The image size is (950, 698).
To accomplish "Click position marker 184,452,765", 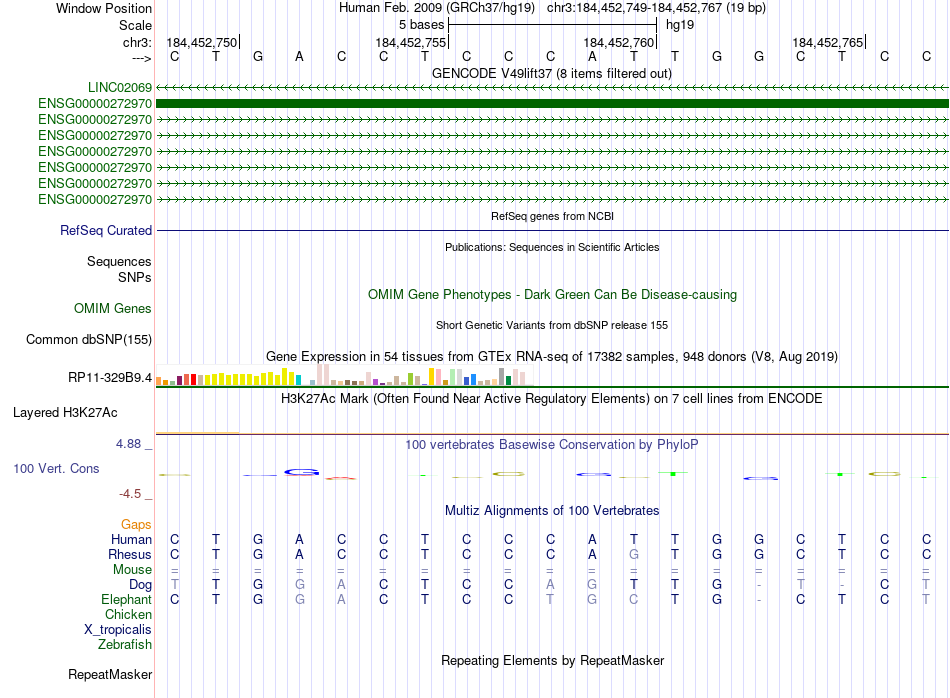I will coord(828,42).
